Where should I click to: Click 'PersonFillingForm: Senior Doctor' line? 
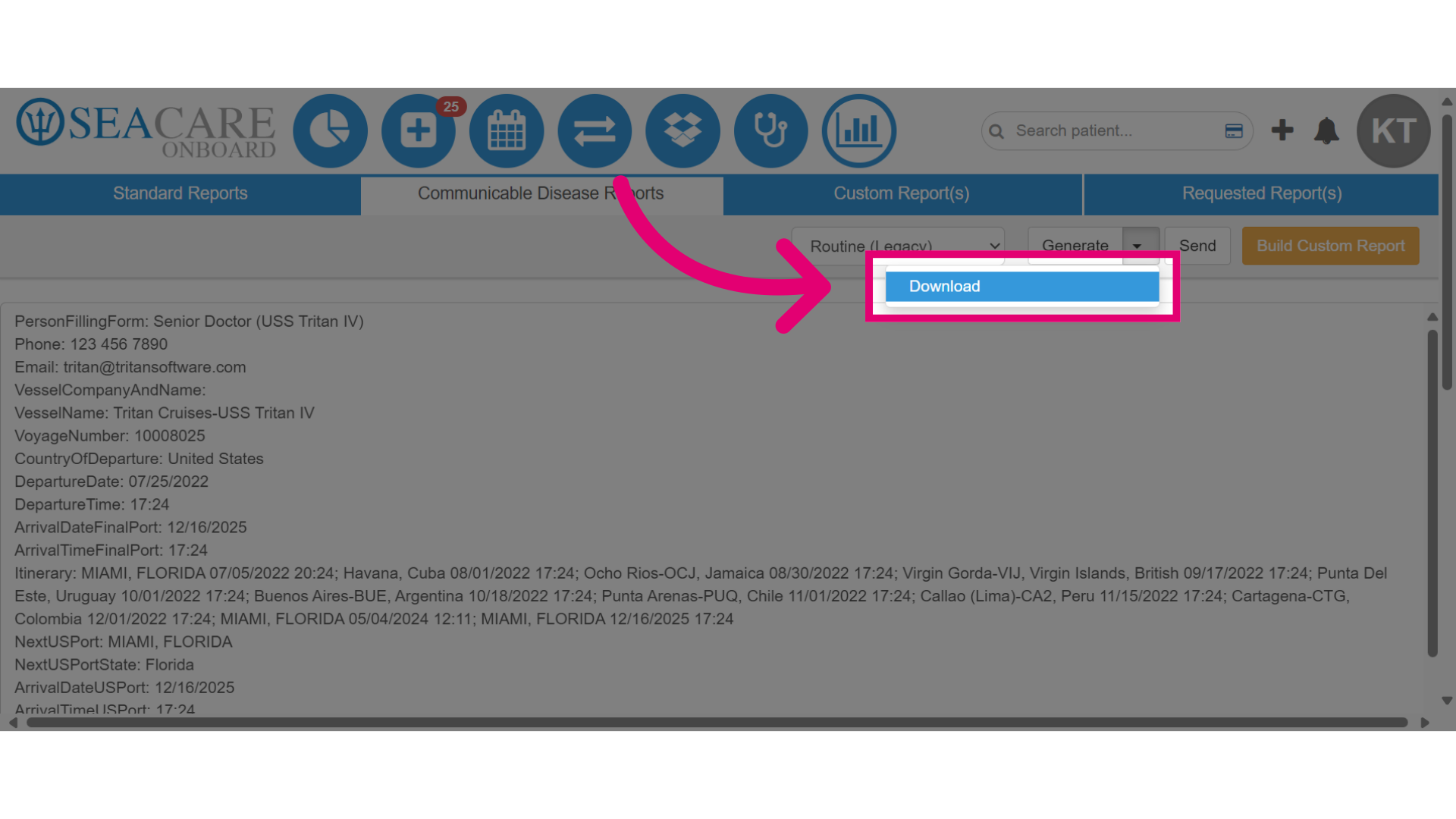pos(189,322)
